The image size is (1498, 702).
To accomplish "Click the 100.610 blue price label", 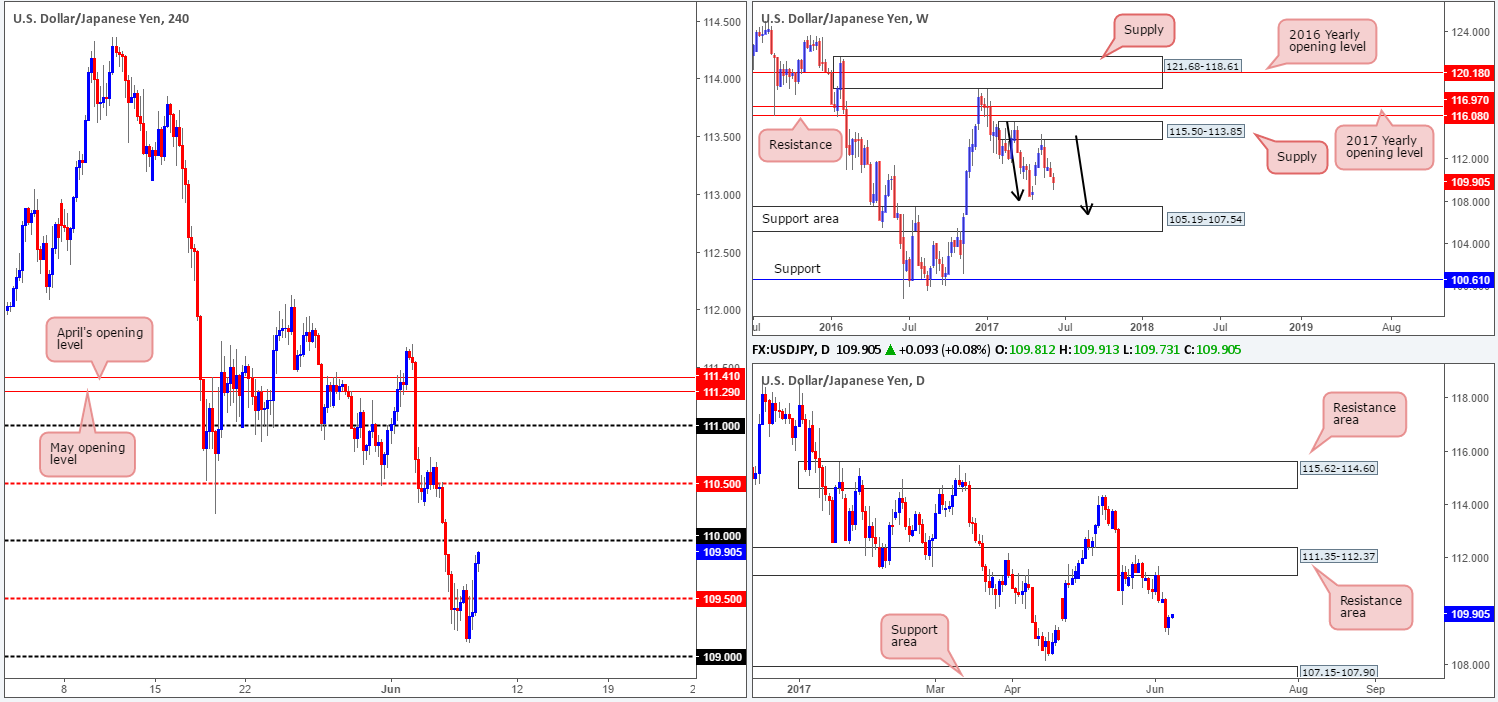I will 1472,281.
